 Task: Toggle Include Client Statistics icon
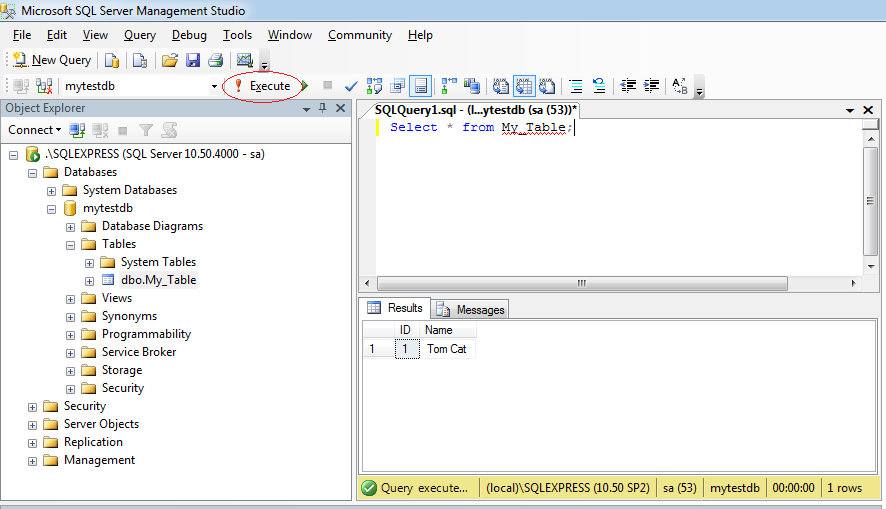pyautogui.click(x=472, y=86)
